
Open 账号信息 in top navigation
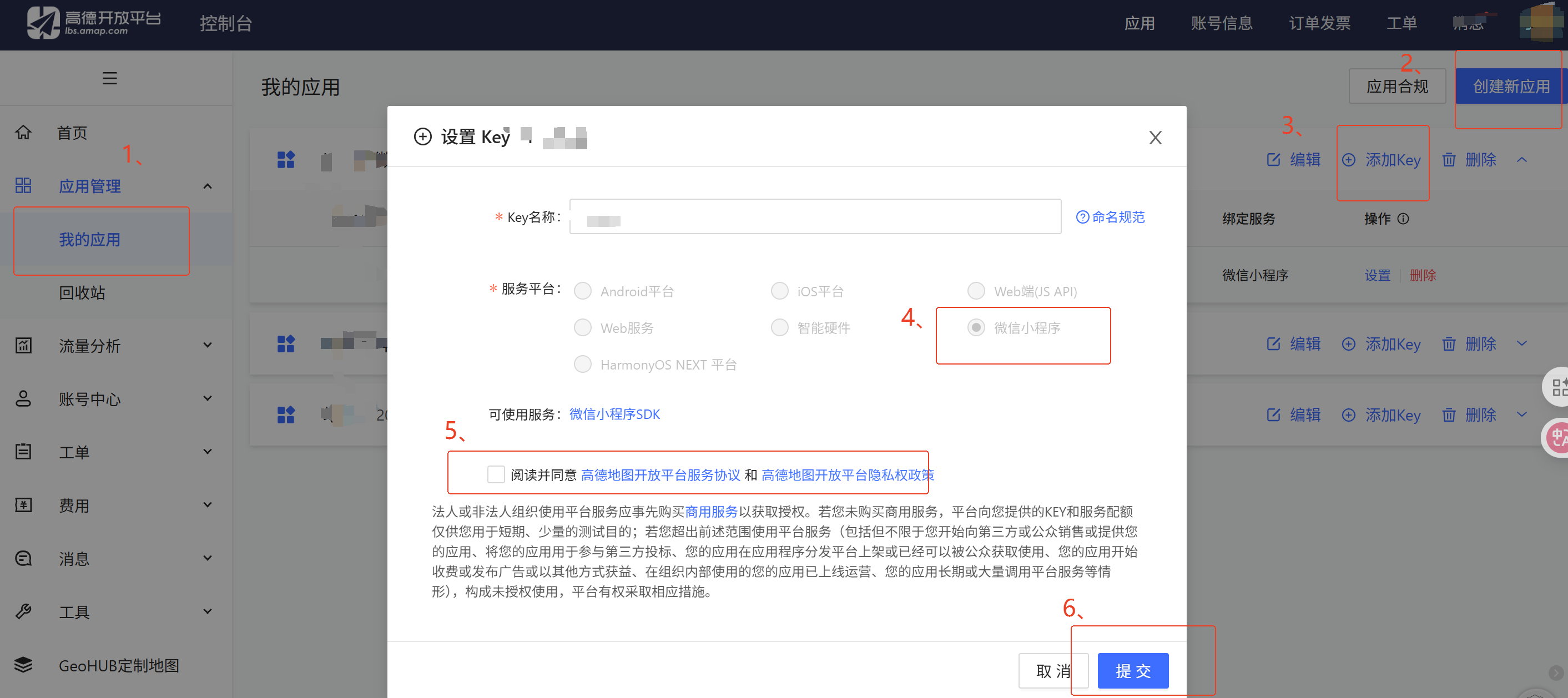1222,23
